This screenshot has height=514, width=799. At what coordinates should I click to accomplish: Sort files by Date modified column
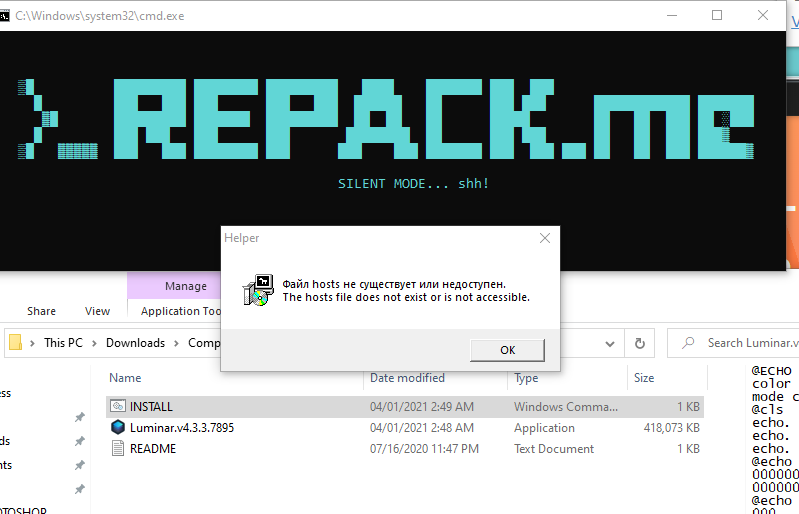click(x=407, y=377)
